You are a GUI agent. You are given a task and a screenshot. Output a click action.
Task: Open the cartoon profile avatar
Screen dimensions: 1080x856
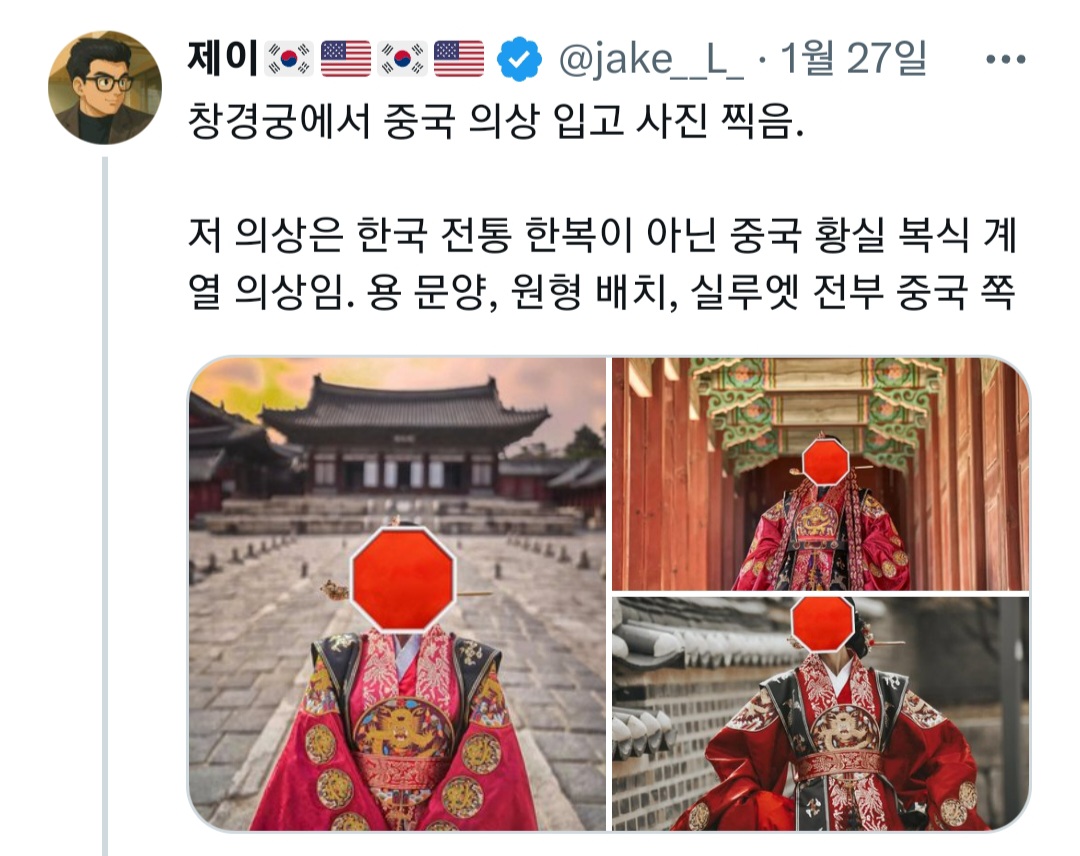click(x=105, y=87)
